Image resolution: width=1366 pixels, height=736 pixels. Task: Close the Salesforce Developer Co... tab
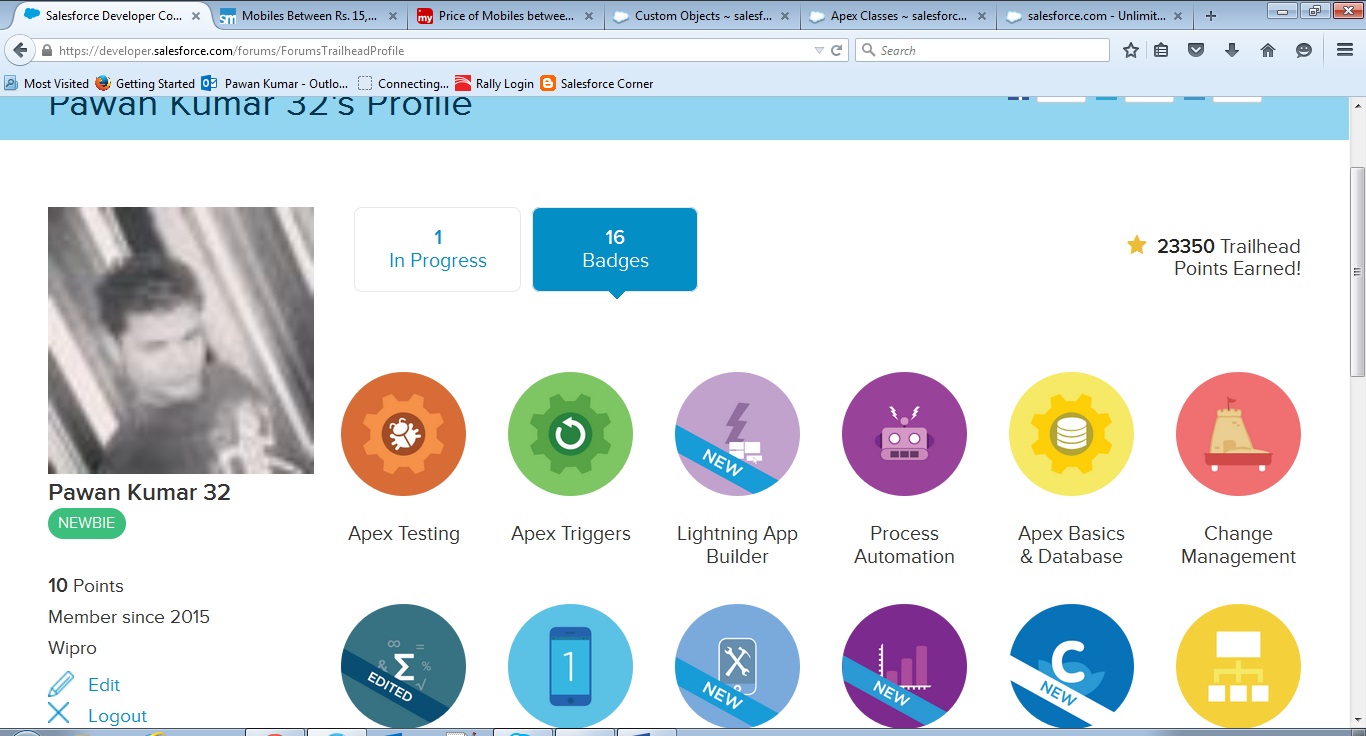point(194,16)
